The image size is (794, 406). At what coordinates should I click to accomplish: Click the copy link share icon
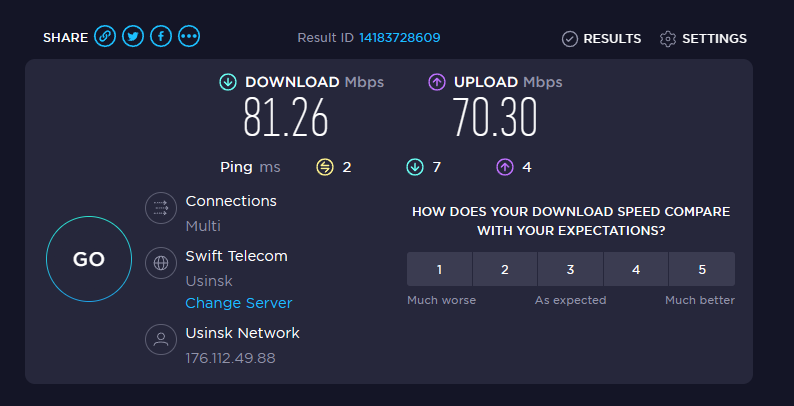pos(104,37)
